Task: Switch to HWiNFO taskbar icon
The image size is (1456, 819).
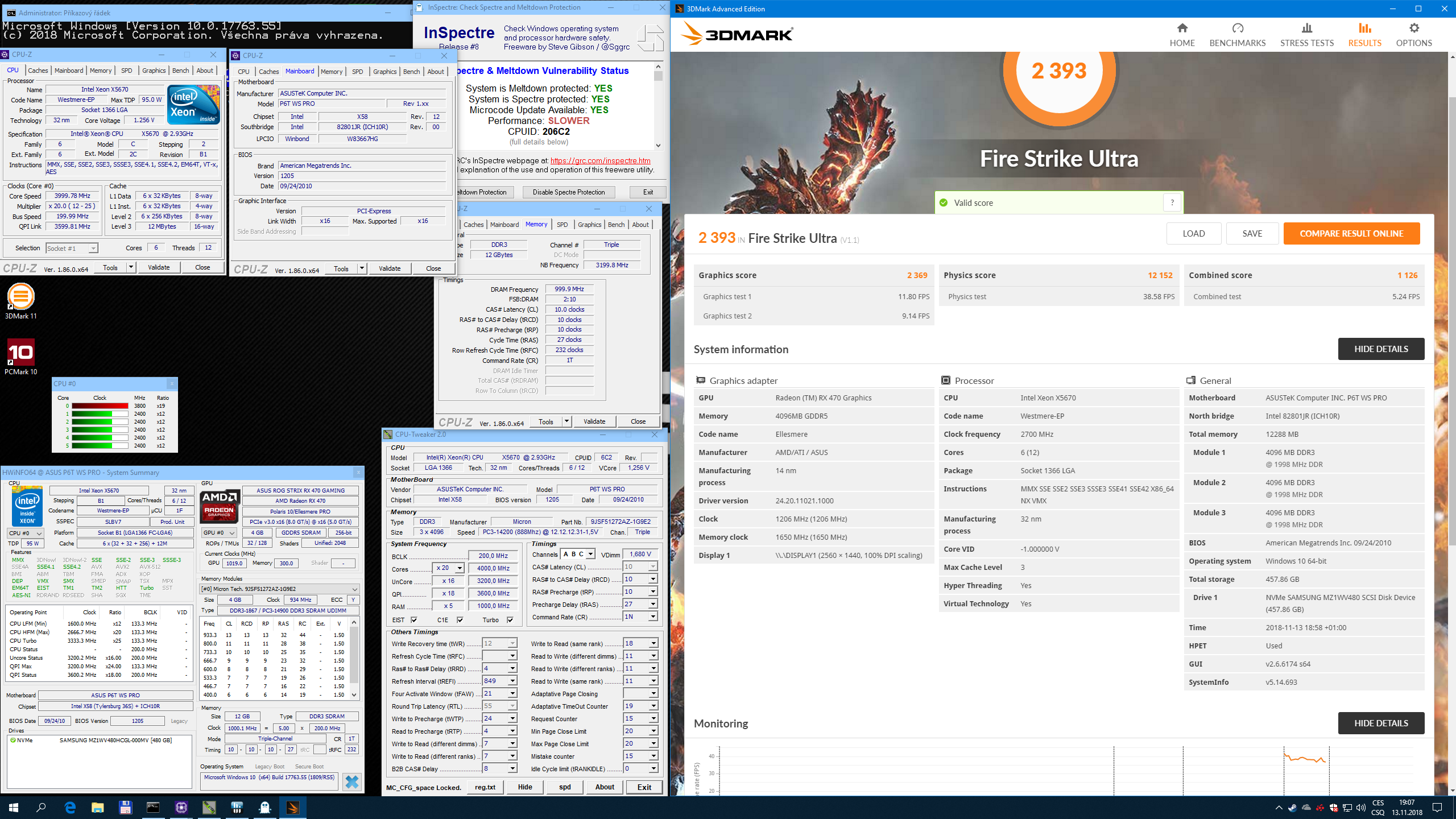Action: tap(237, 807)
